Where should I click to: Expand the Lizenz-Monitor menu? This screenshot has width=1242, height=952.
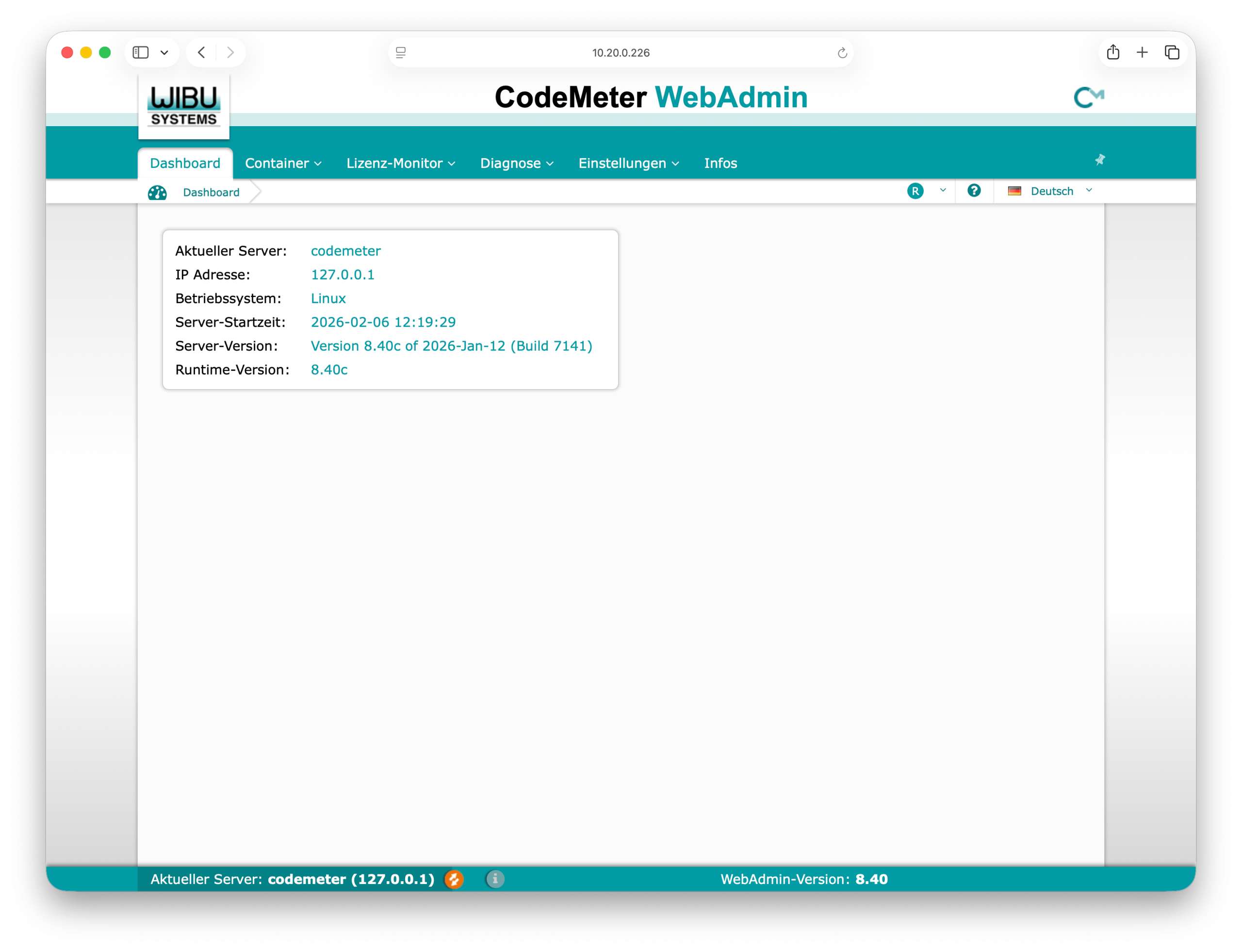click(400, 163)
